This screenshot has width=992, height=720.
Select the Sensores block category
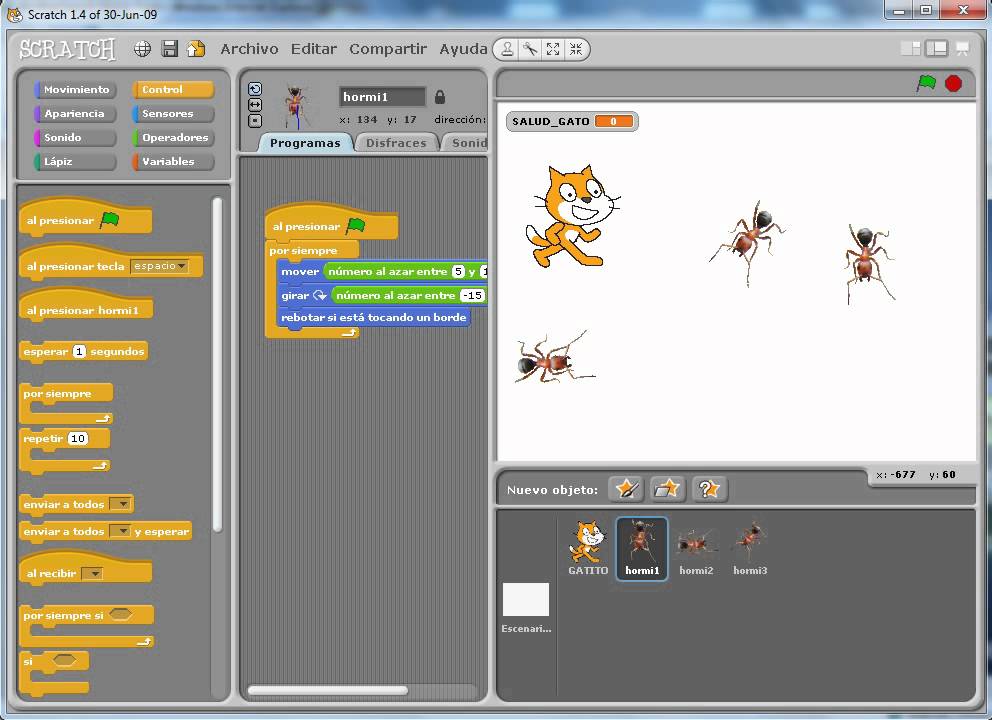[173, 113]
